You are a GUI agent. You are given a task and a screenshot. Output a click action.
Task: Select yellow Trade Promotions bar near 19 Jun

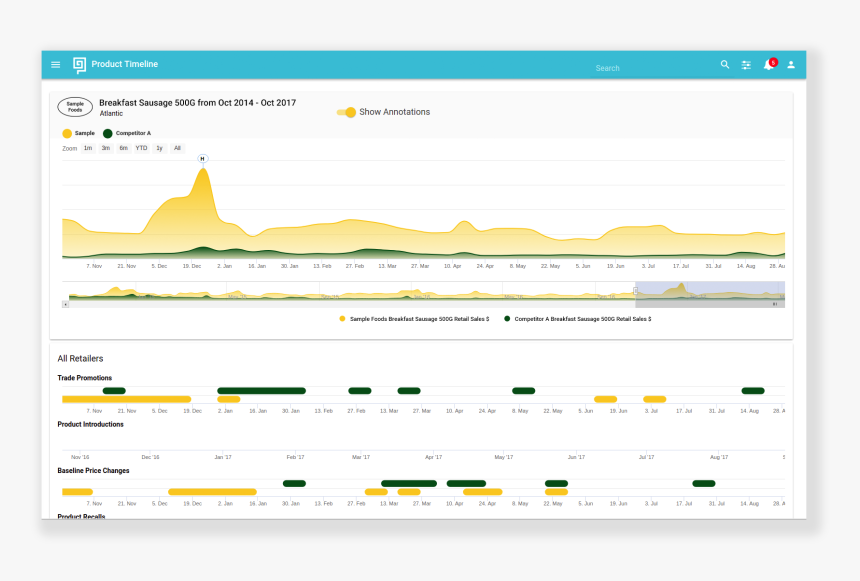tap(606, 399)
